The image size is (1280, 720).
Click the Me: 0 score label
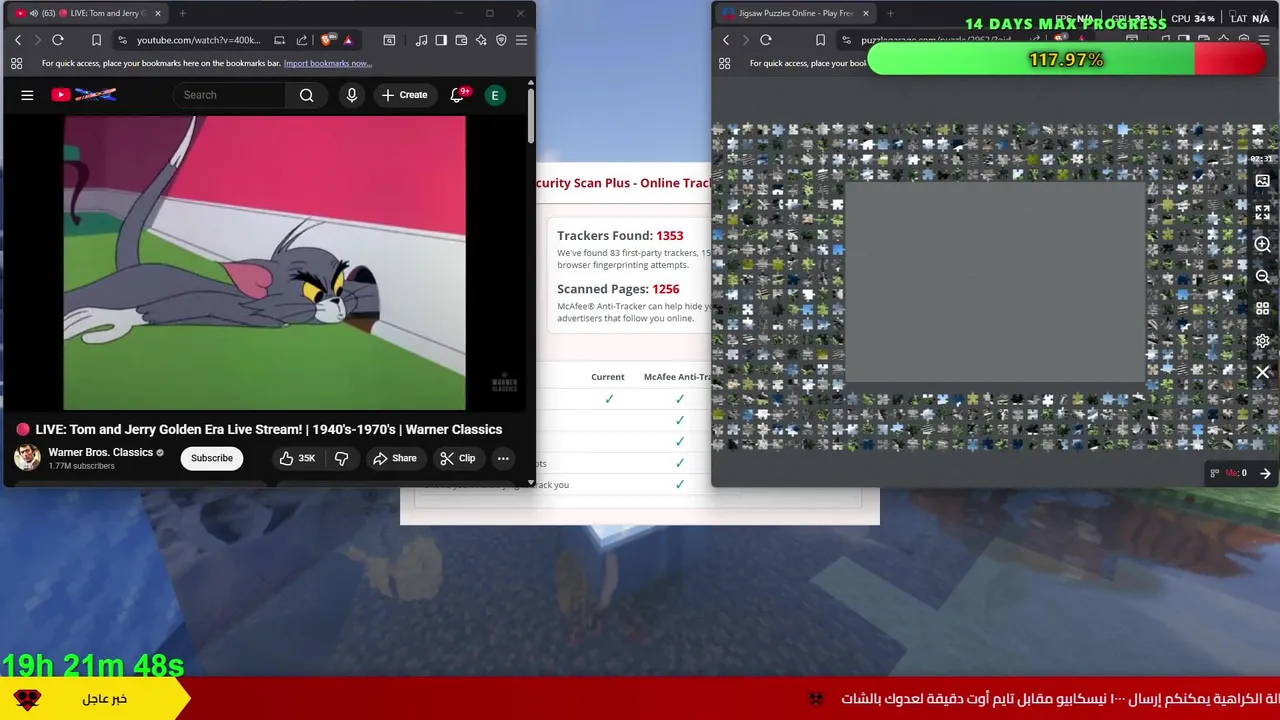1236,473
